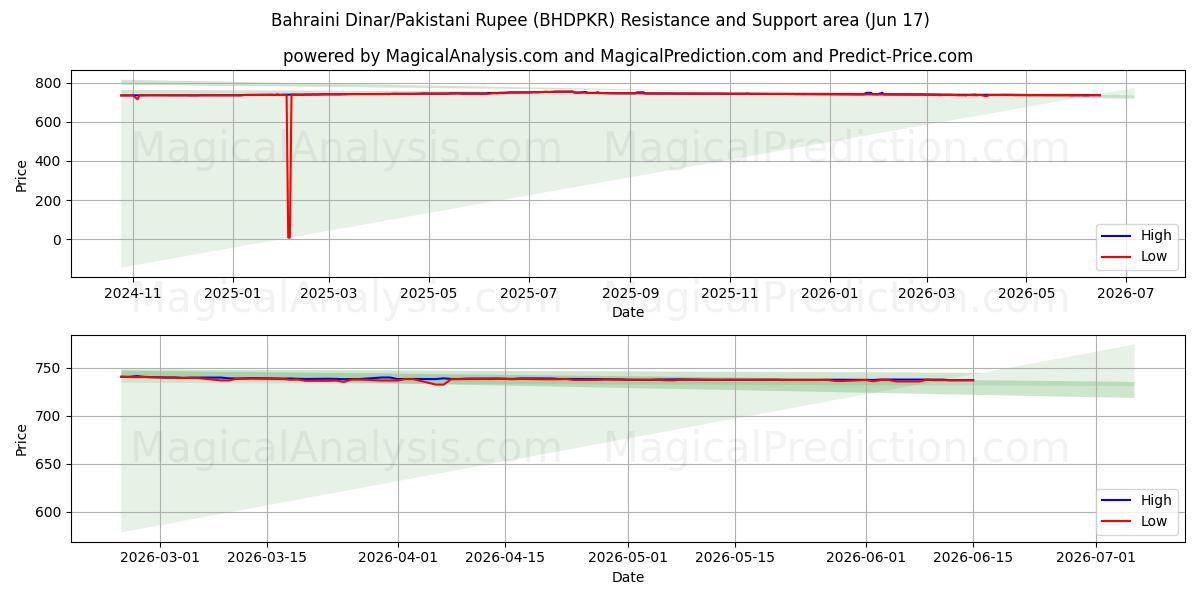Screen dimensions: 1200x600
Task: Click the '400' price tick label
Action: [50, 161]
